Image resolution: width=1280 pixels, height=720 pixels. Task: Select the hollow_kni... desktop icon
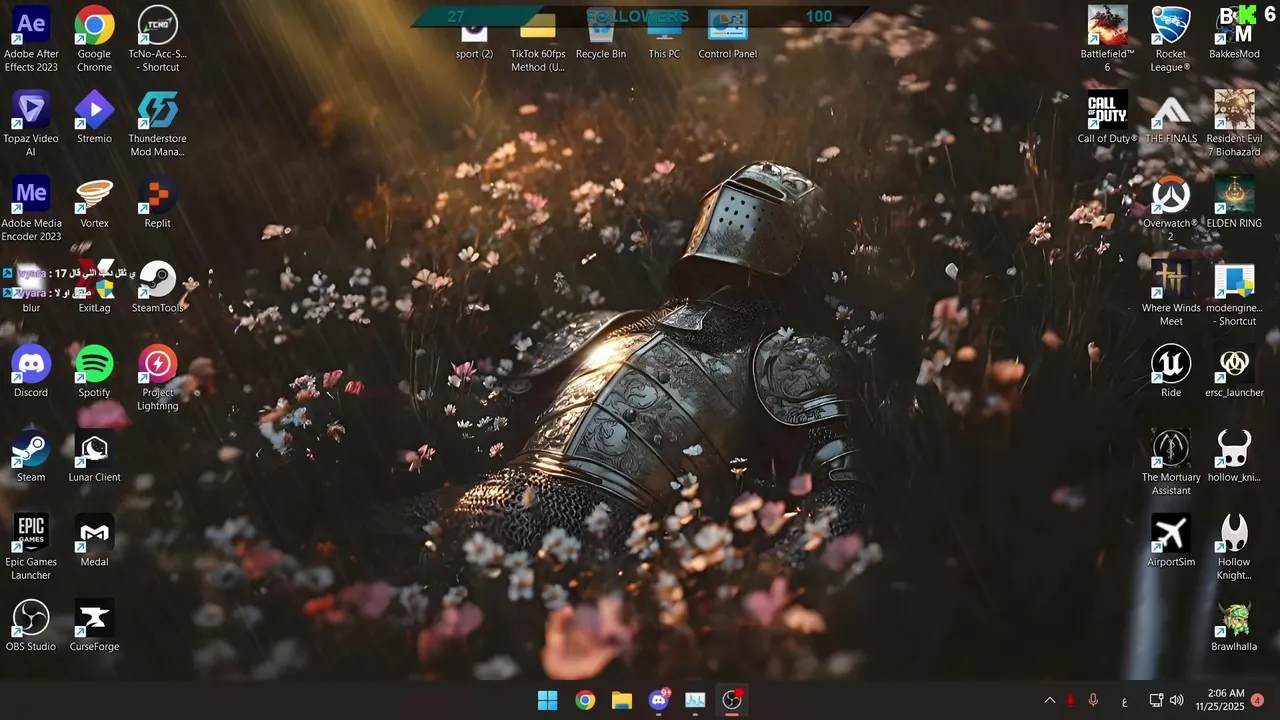(1234, 457)
